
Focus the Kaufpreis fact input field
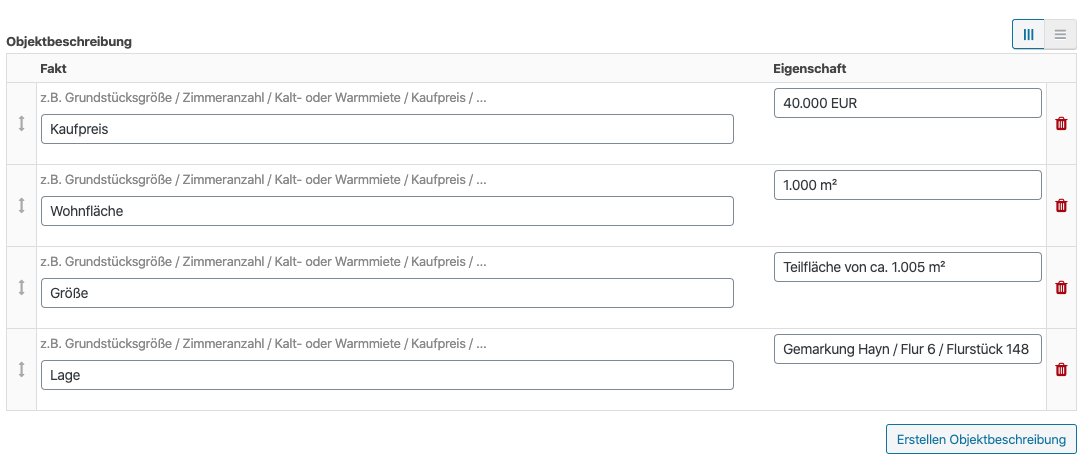[387, 129]
